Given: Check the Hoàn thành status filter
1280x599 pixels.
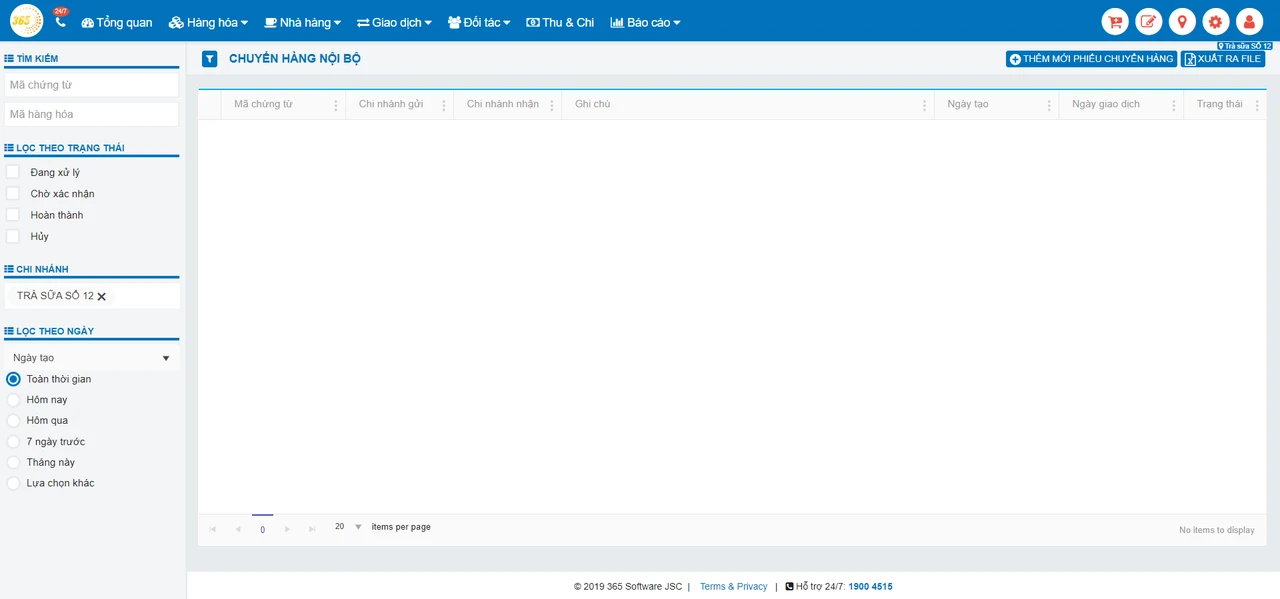Looking at the screenshot, I should (13, 215).
